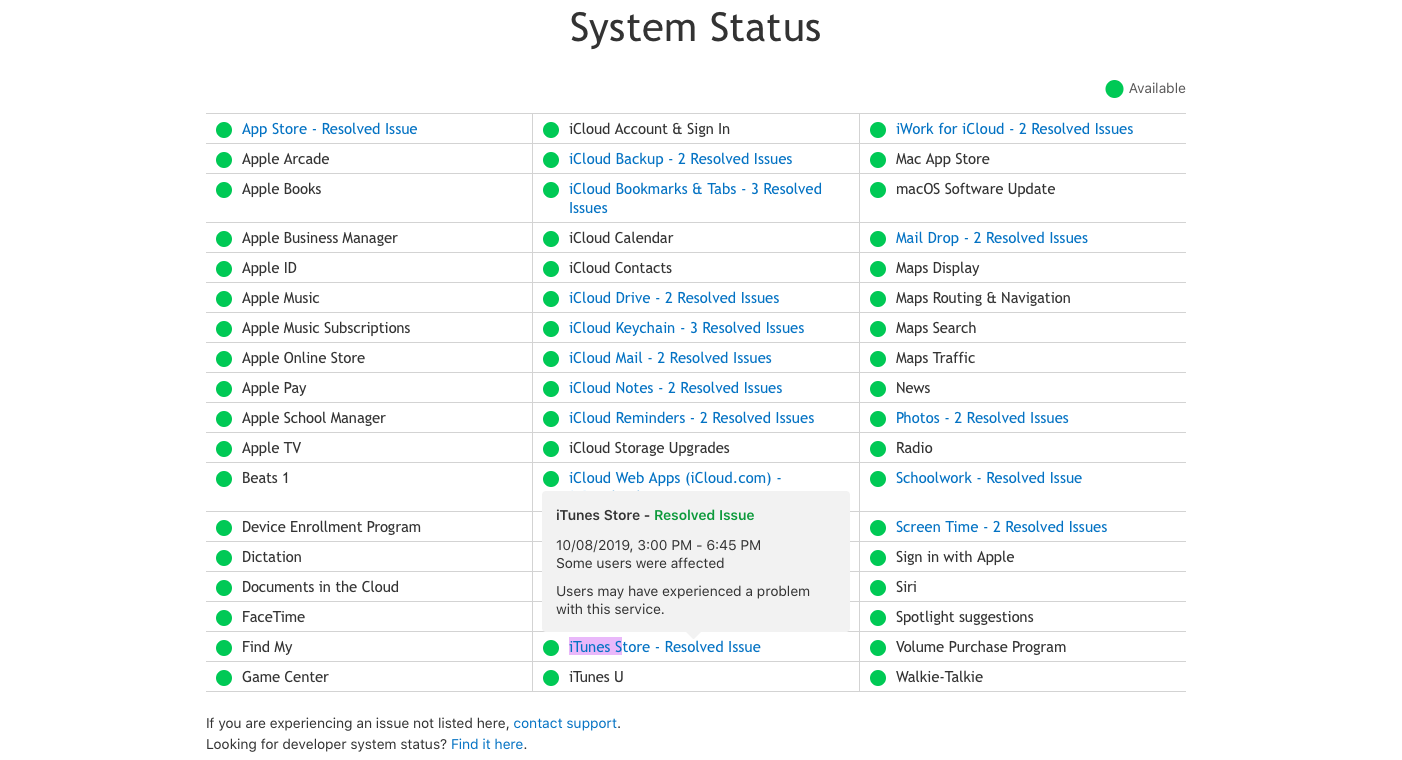Open iCloud Drive 2 Resolved Issues link
The width and height of the screenshot is (1402, 760).
(x=674, y=298)
